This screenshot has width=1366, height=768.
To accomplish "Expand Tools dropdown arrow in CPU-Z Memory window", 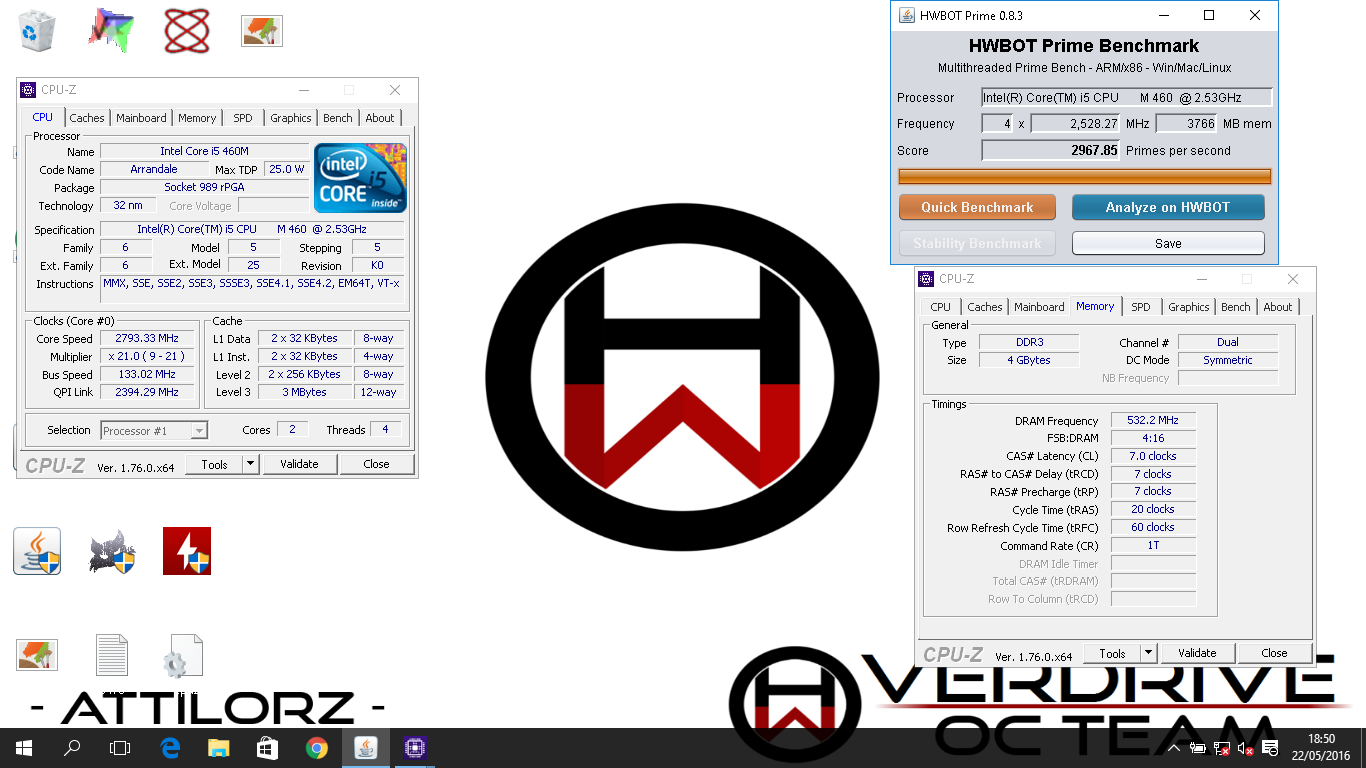I will 1148,653.
